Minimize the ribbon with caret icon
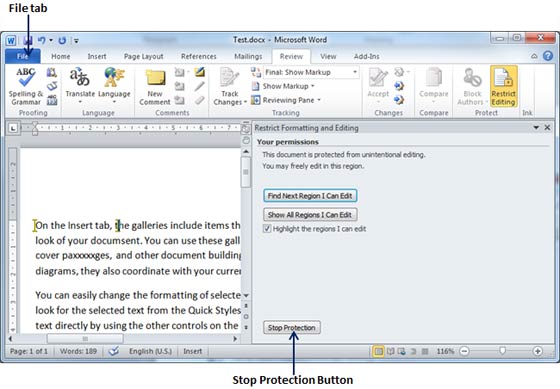Viewport: 560px width, 389px height. coord(534,56)
